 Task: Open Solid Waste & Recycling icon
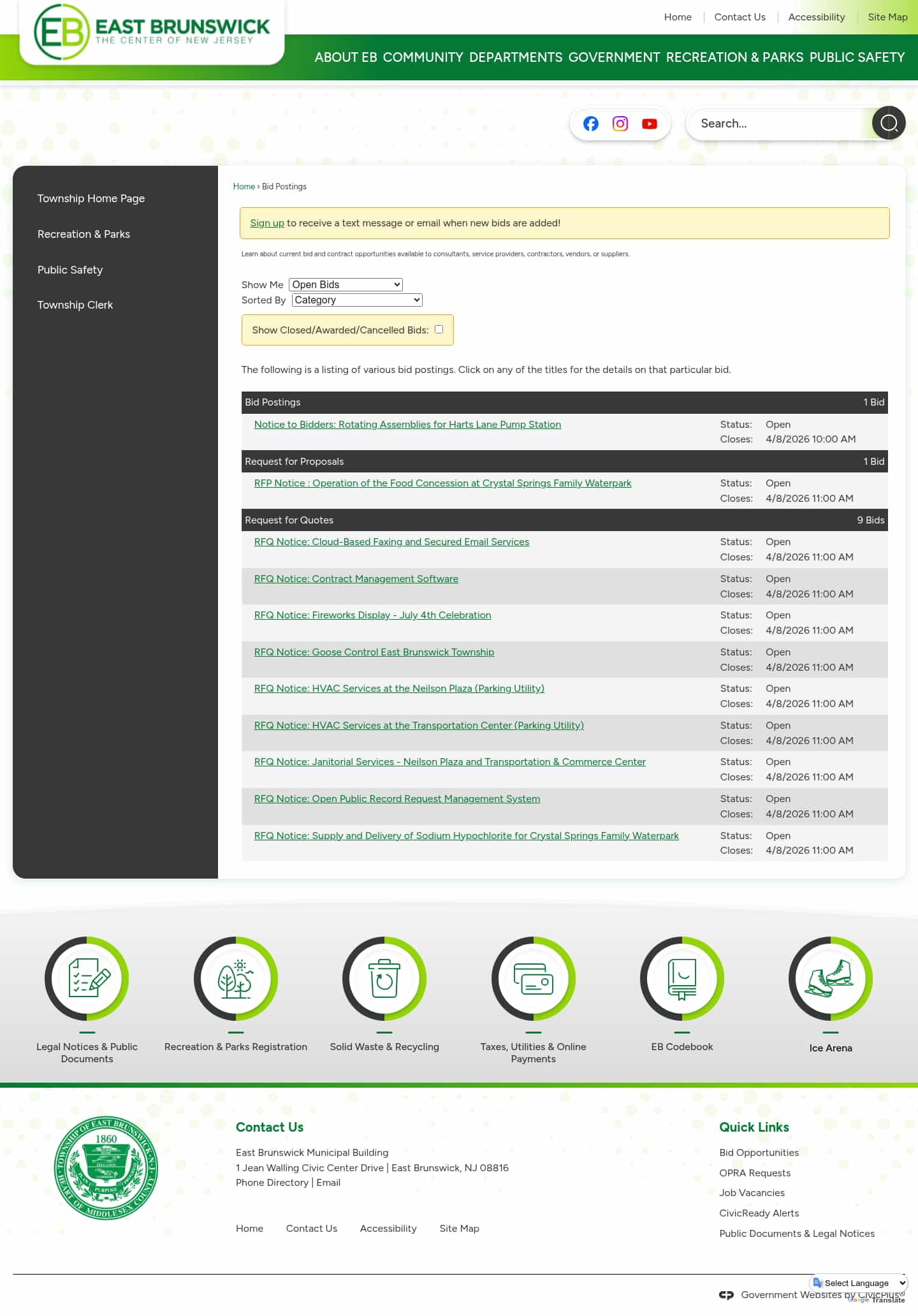(384, 979)
